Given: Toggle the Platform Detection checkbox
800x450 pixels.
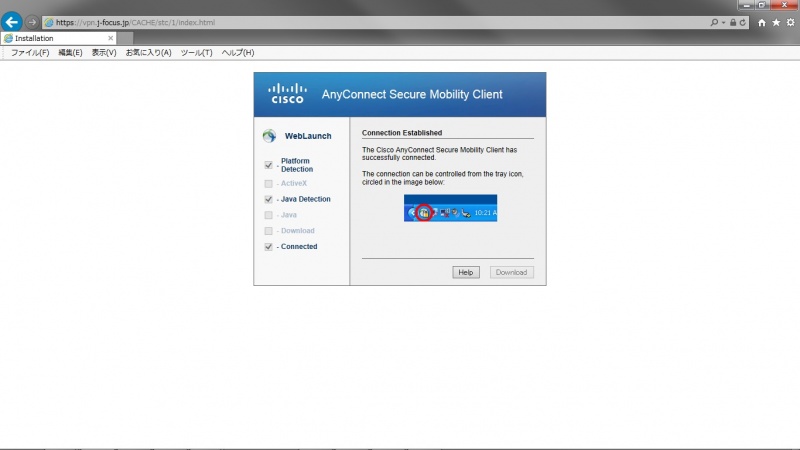Looking at the screenshot, I should click(x=268, y=165).
